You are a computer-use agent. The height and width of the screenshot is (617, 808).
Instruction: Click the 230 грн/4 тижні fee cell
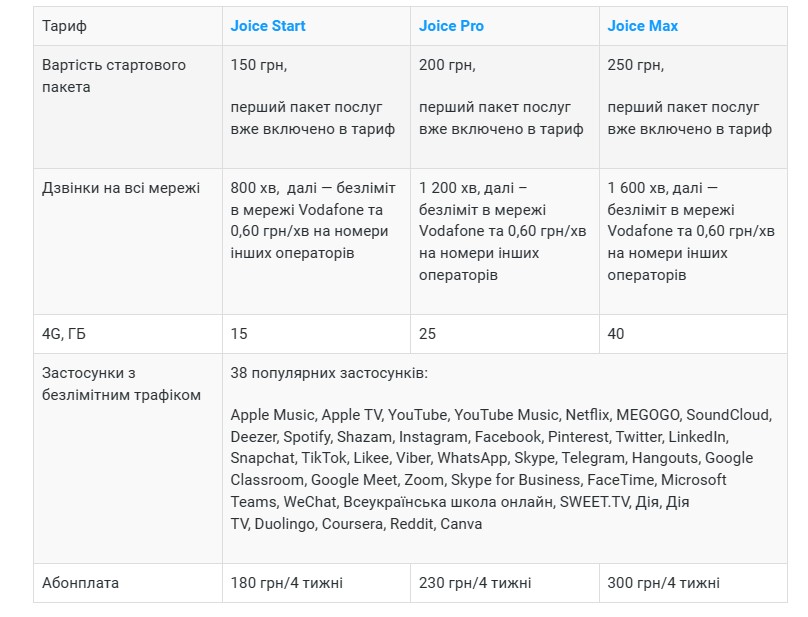pos(505,583)
